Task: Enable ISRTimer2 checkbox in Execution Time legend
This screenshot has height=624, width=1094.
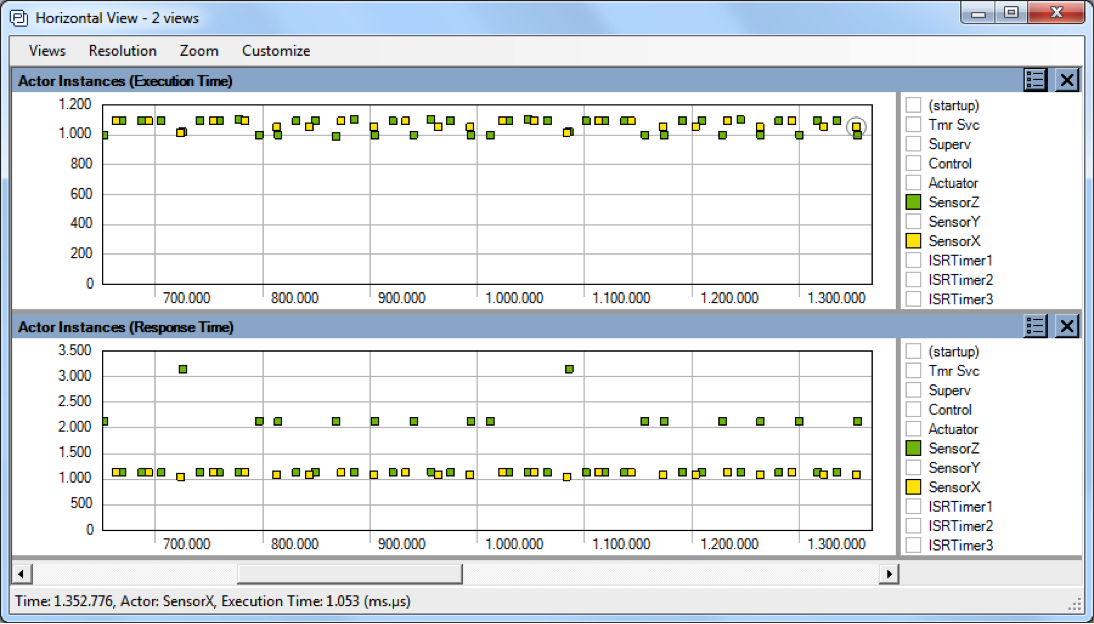Action: tap(913, 280)
